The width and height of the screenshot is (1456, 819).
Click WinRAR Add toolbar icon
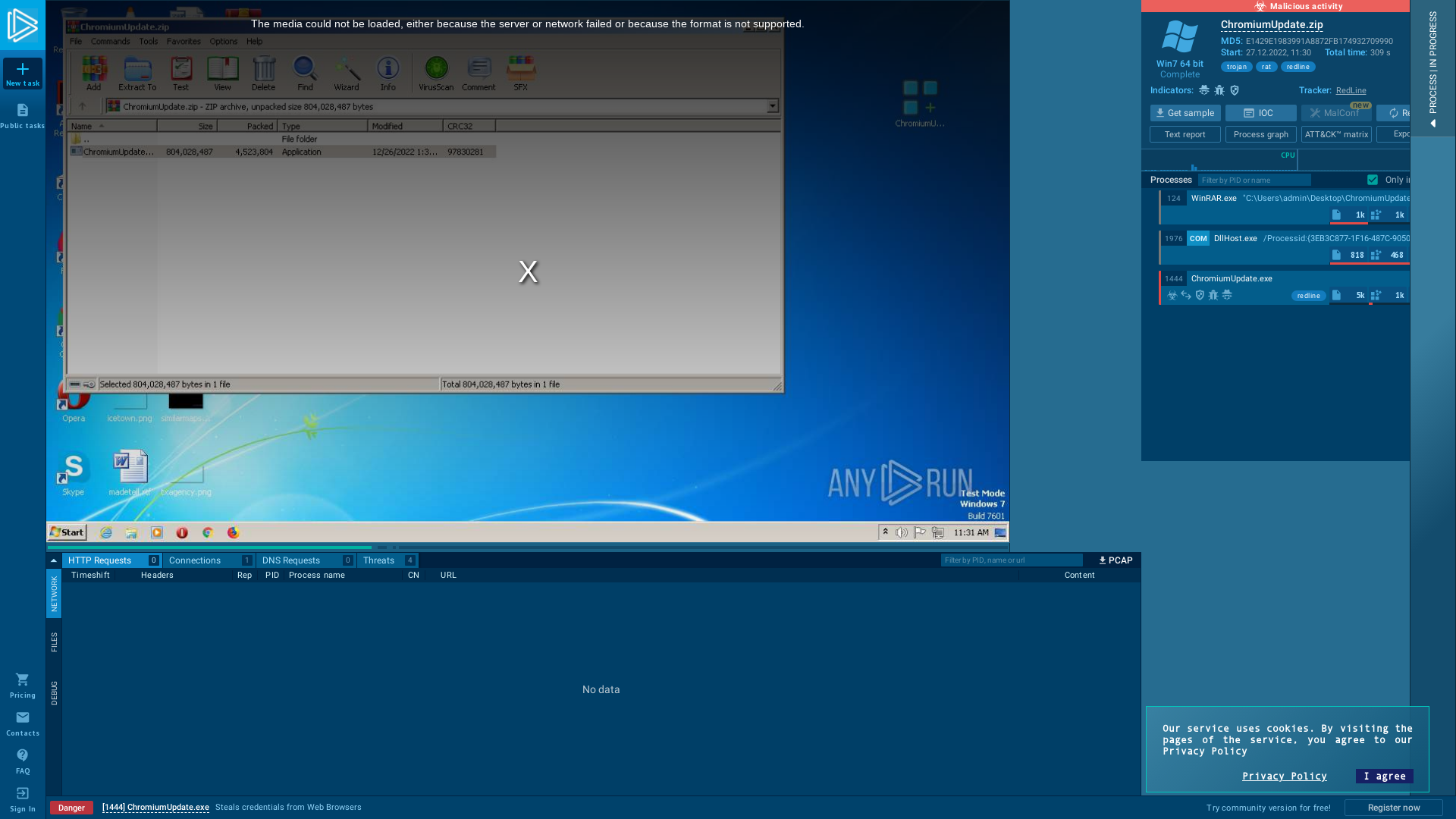(x=94, y=74)
